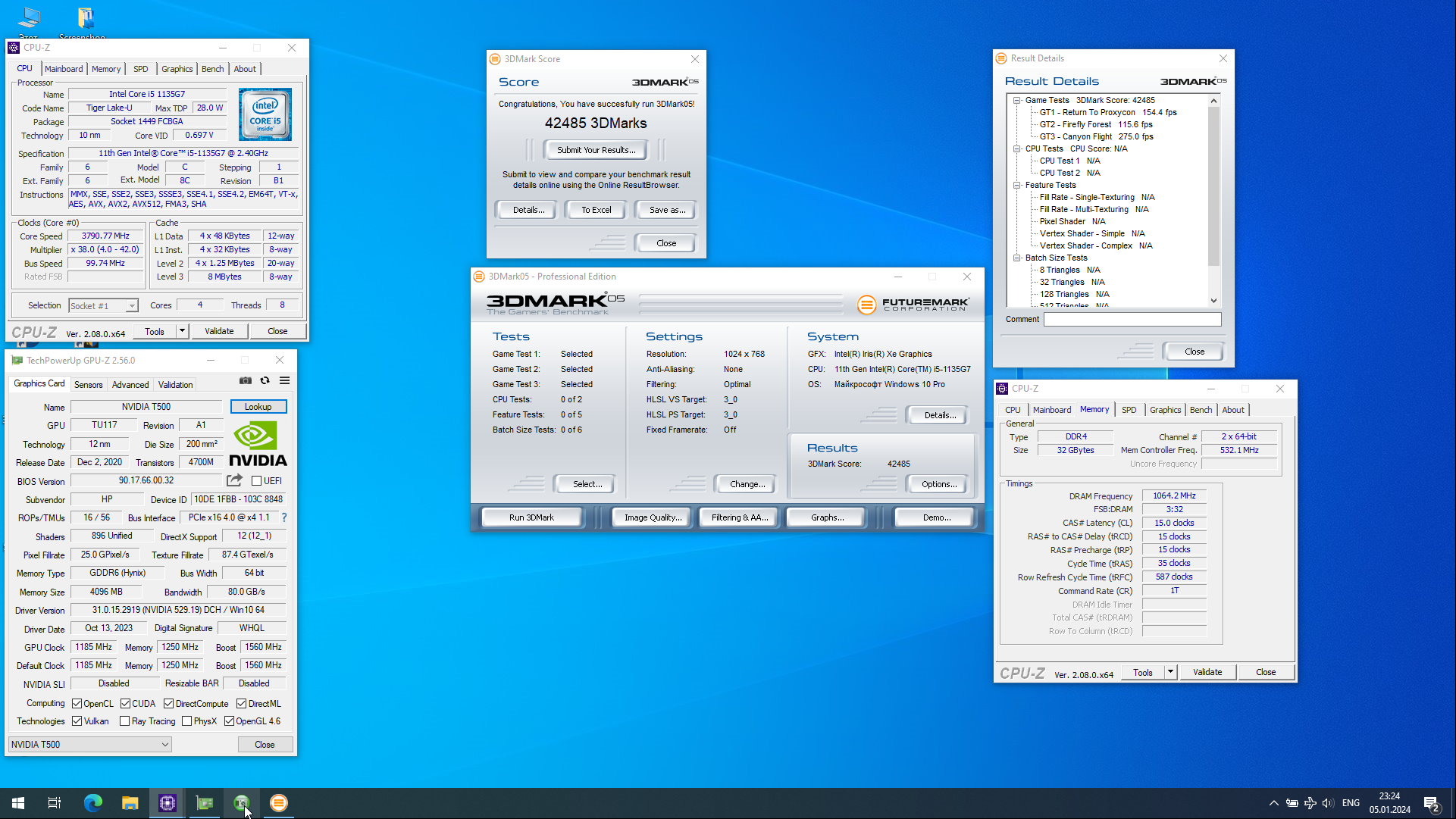Launch Microsoft Edge from the taskbar
The width and height of the screenshot is (1456, 819).
pos(92,803)
